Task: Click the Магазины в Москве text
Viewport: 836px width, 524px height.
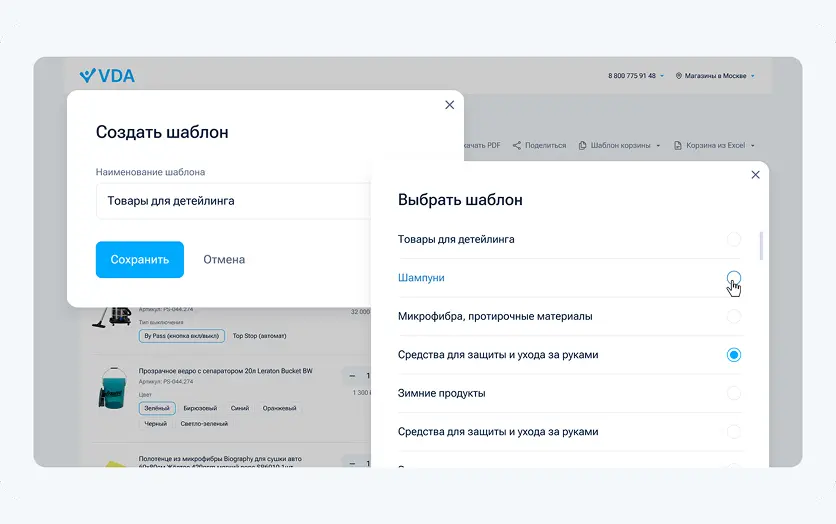Action: (716, 76)
